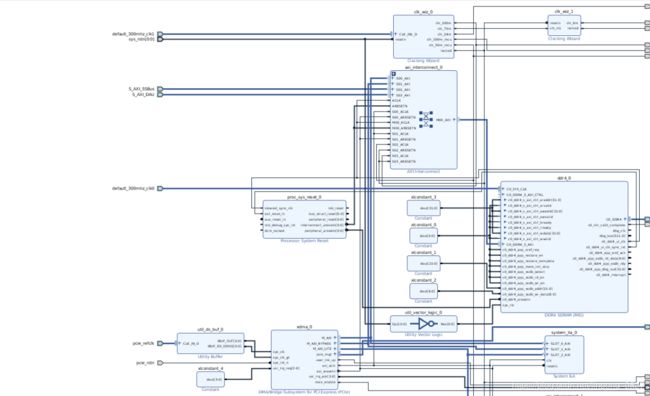Screen dimensions: 650x396
Task: Click the S03_ARESETN pin on axi_interconnect_0
Action: pos(404,161)
